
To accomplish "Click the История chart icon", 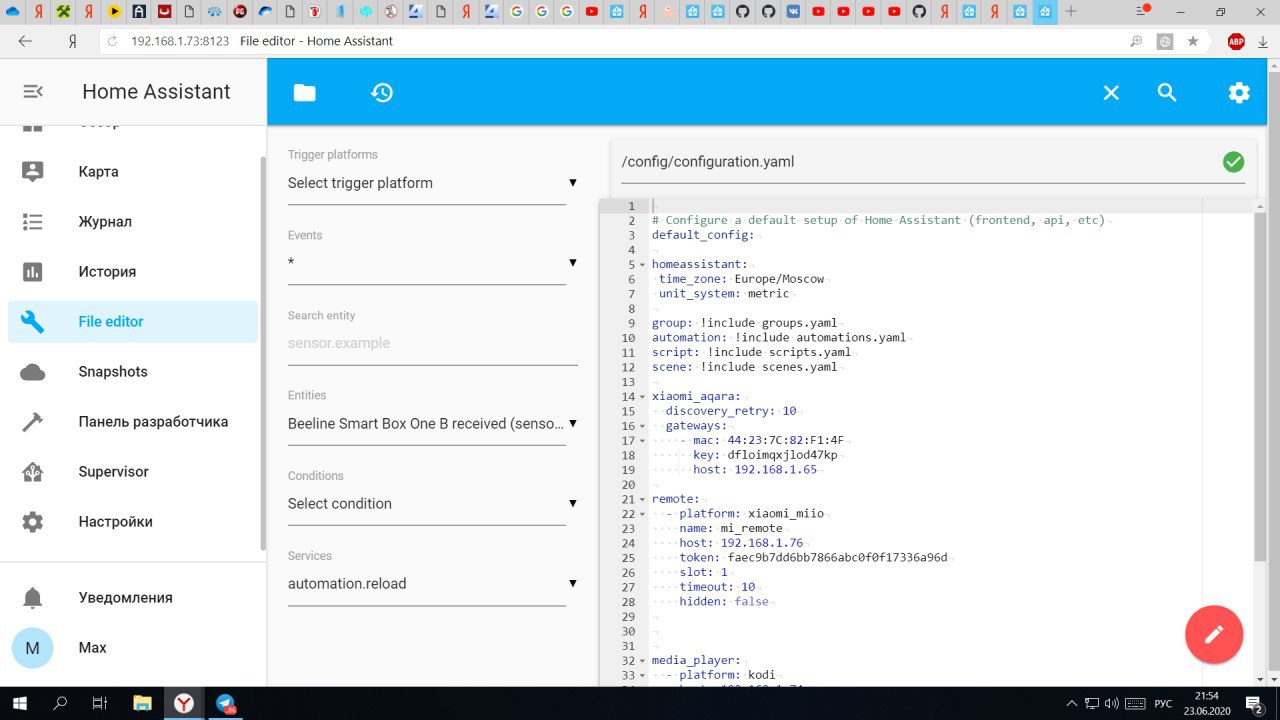I will (x=33, y=271).
